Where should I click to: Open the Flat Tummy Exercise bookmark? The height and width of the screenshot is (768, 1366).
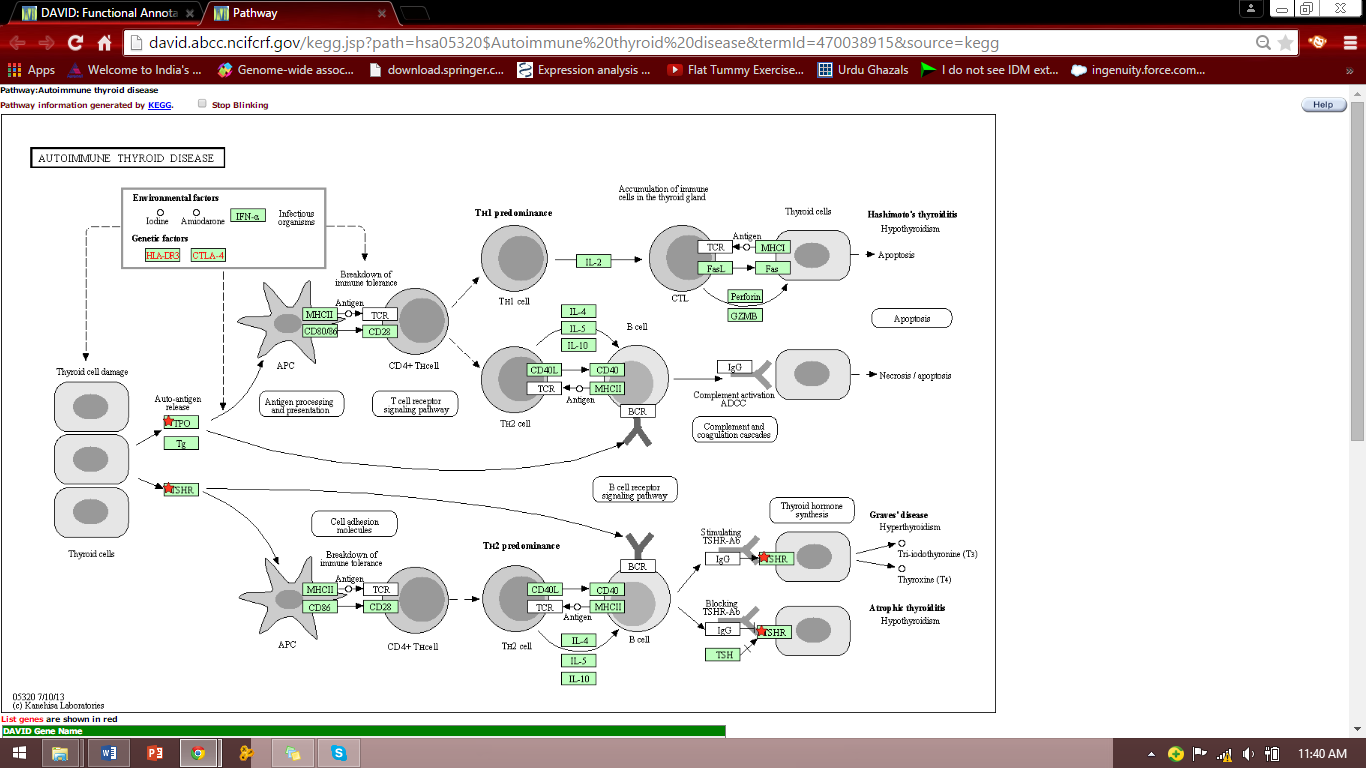point(735,70)
